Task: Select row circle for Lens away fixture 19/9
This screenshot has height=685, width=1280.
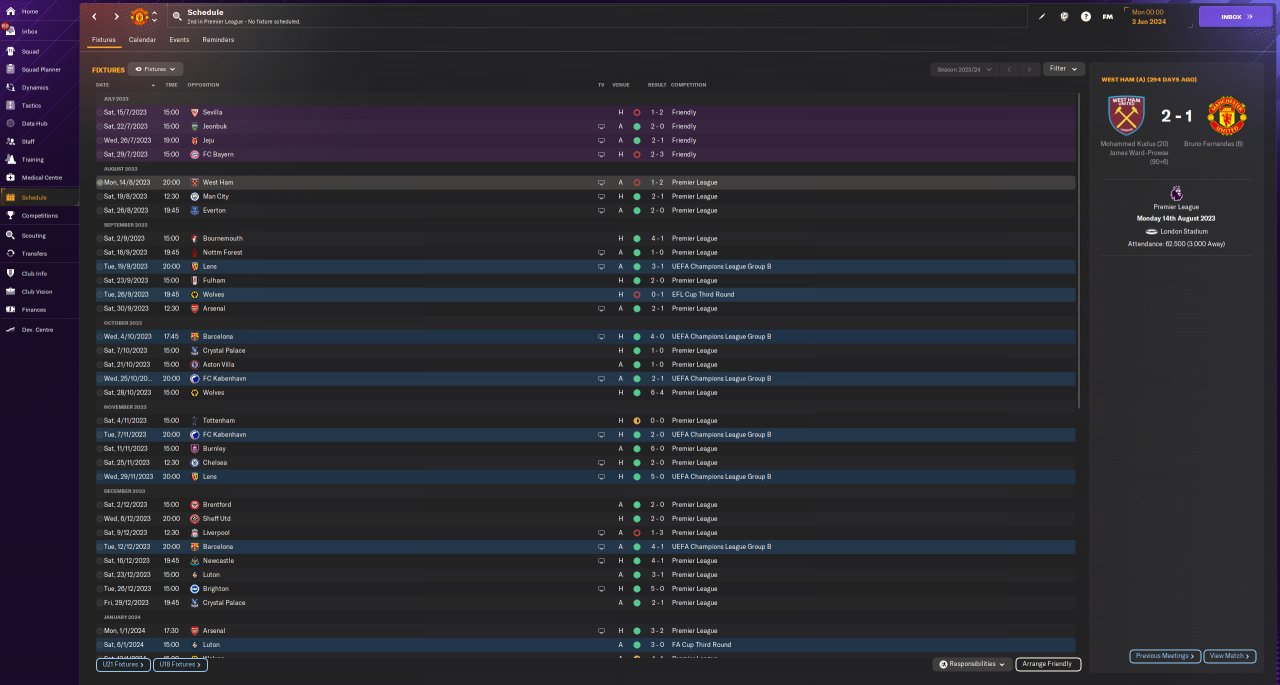Action: point(100,267)
